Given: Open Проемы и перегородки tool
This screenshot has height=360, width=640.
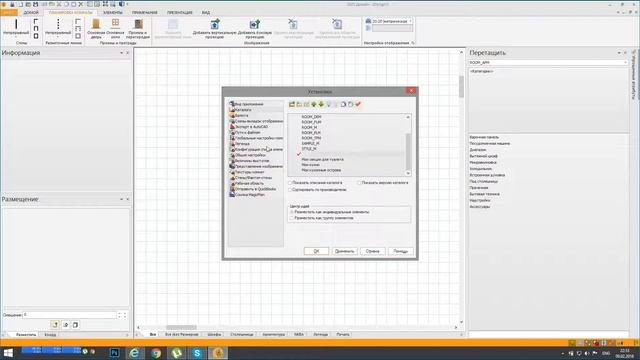Looking at the screenshot, I should [138, 29].
